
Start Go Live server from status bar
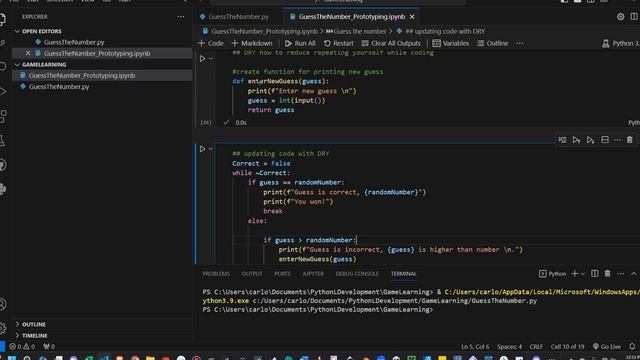click(607, 347)
